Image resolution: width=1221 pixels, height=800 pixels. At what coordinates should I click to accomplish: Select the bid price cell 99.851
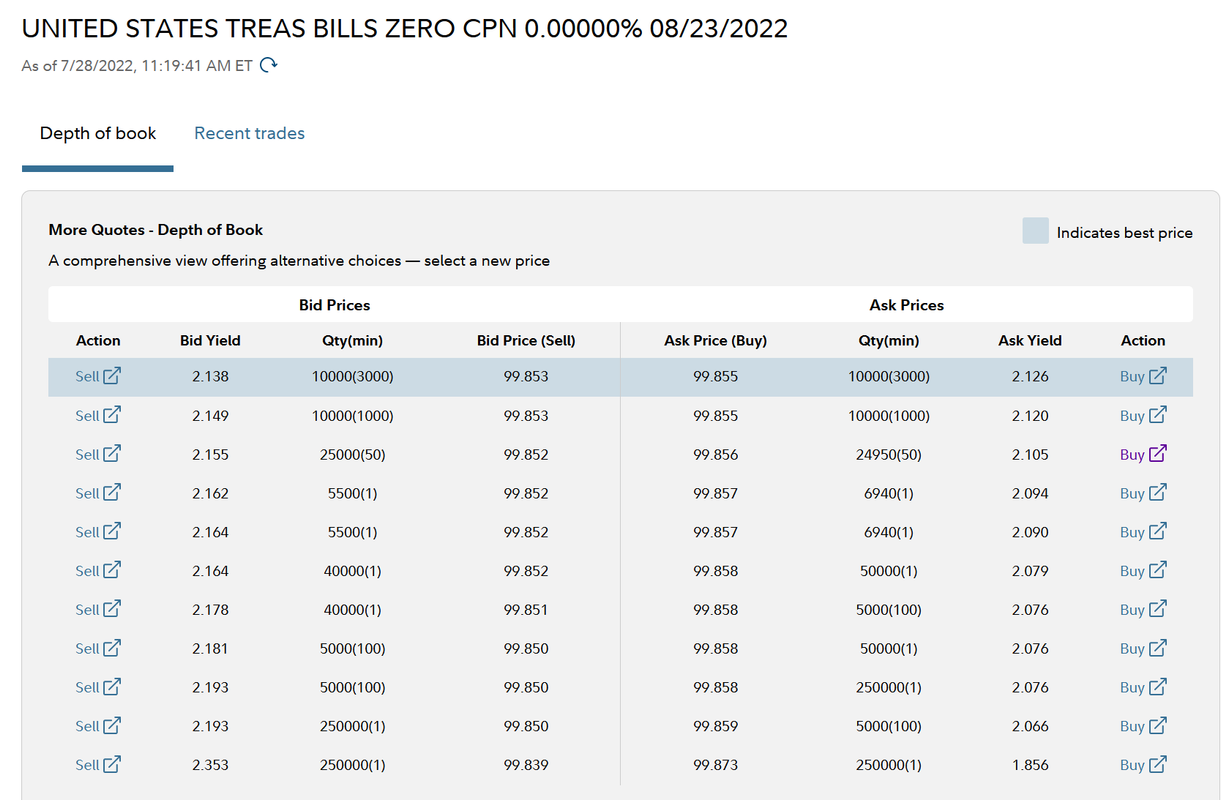click(x=526, y=610)
